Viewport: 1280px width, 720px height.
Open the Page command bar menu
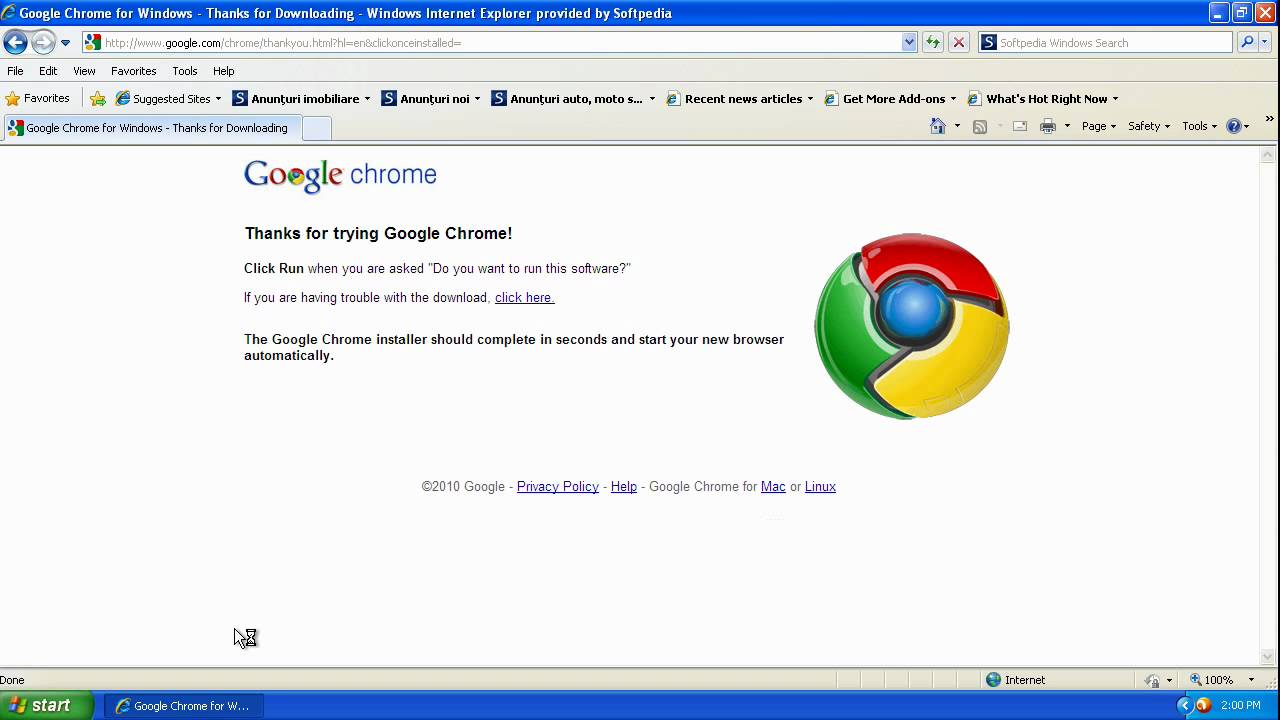pos(1098,126)
